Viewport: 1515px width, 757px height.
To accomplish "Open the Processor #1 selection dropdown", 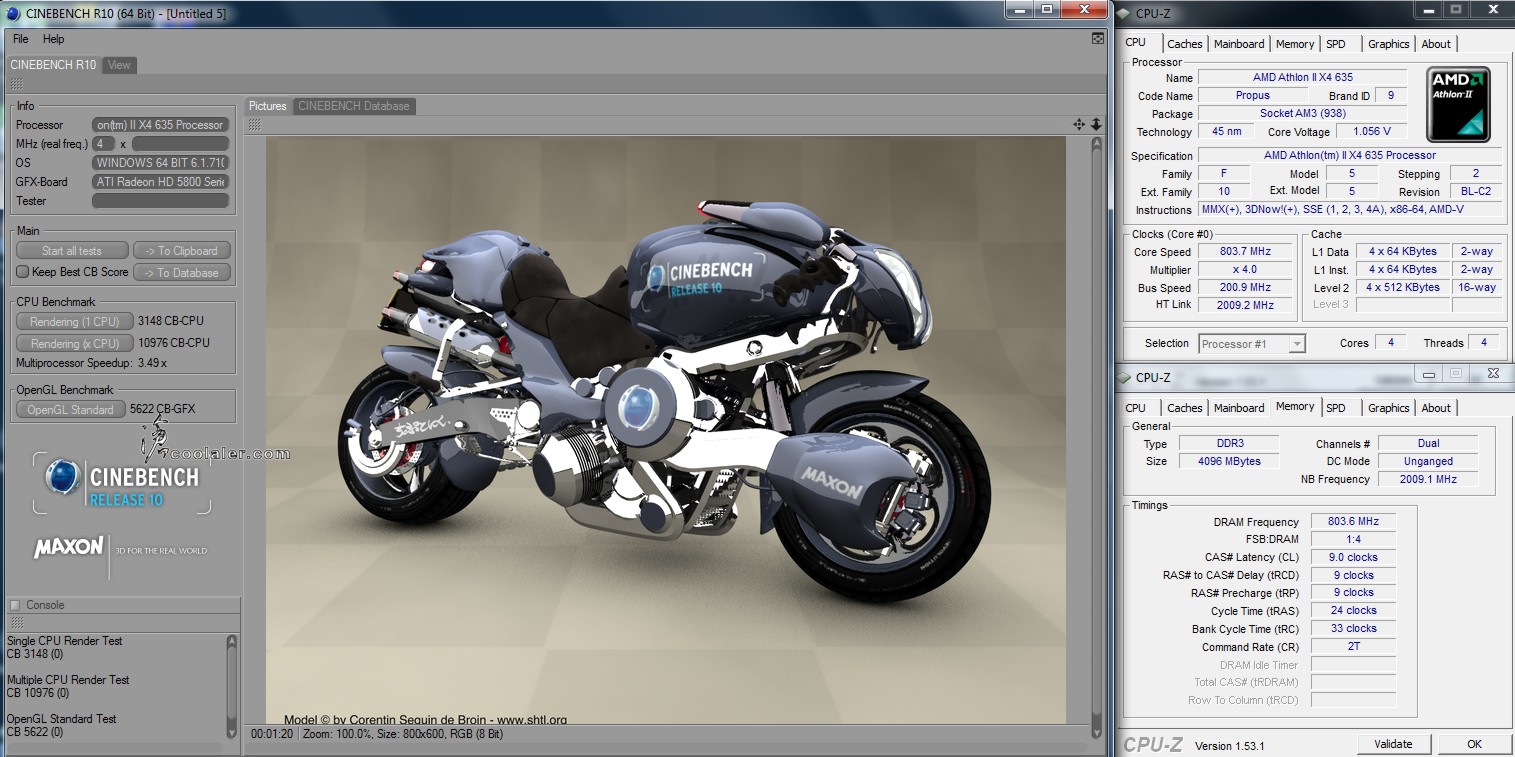I will tap(1252, 344).
